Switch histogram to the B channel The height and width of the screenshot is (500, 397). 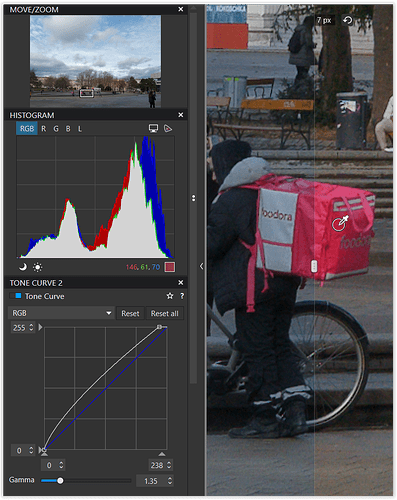coord(68,129)
